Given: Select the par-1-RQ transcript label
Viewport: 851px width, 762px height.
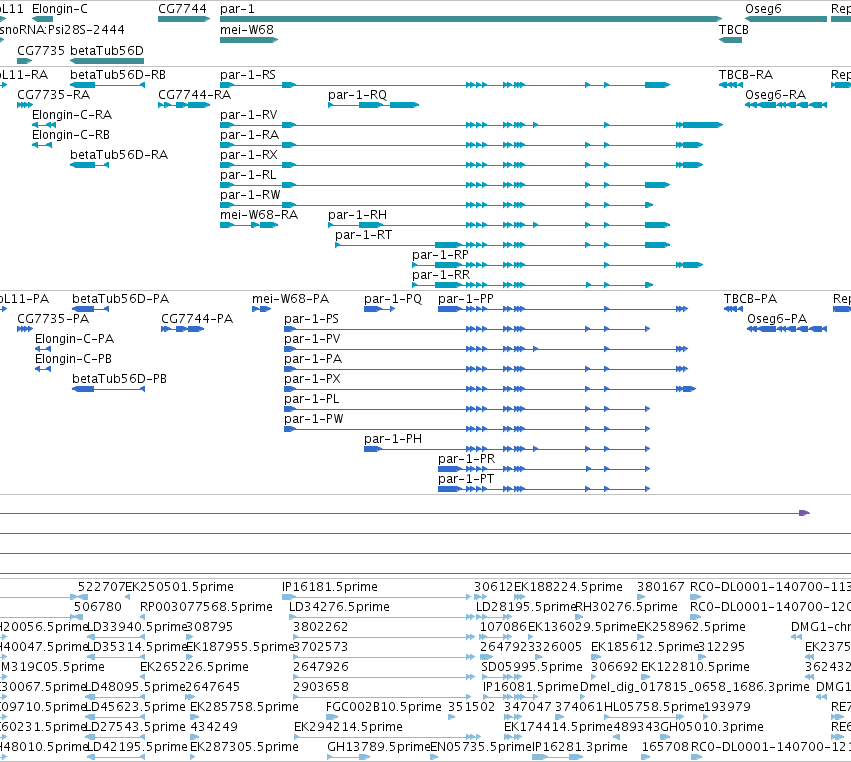Looking at the screenshot, I should [x=357, y=95].
